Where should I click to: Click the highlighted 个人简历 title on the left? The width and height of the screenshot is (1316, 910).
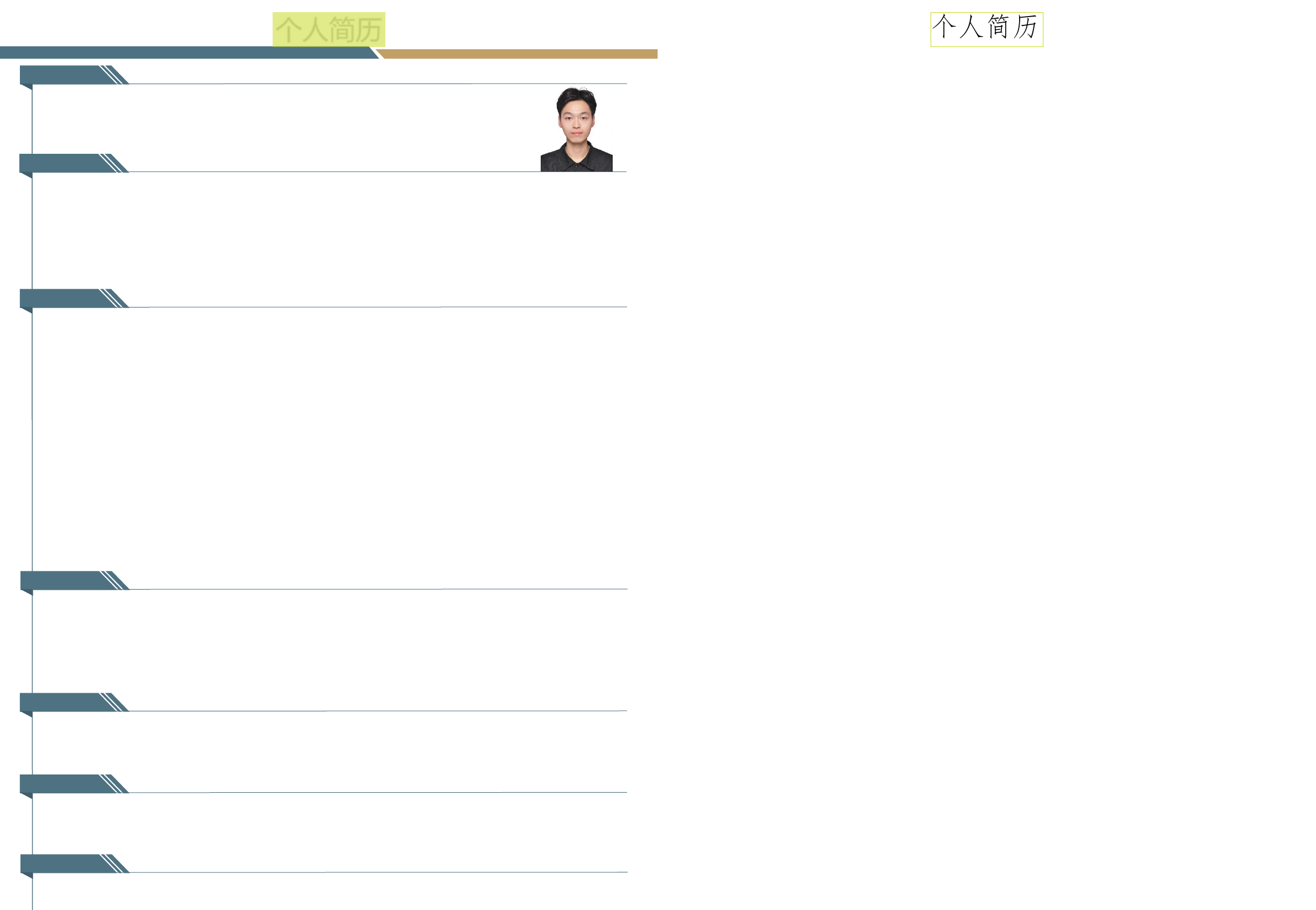328,29
